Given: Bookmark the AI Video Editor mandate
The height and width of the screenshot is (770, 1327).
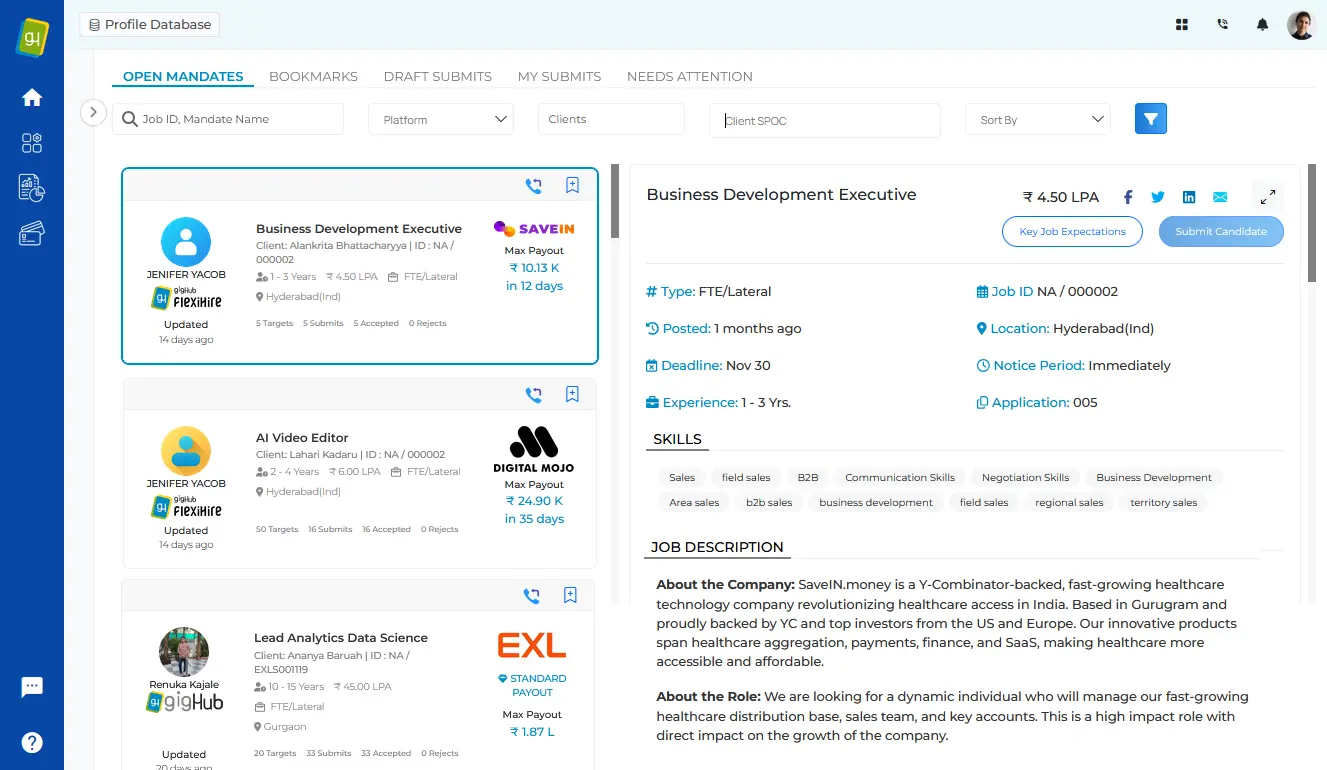Looking at the screenshot, I should [572, 394].
